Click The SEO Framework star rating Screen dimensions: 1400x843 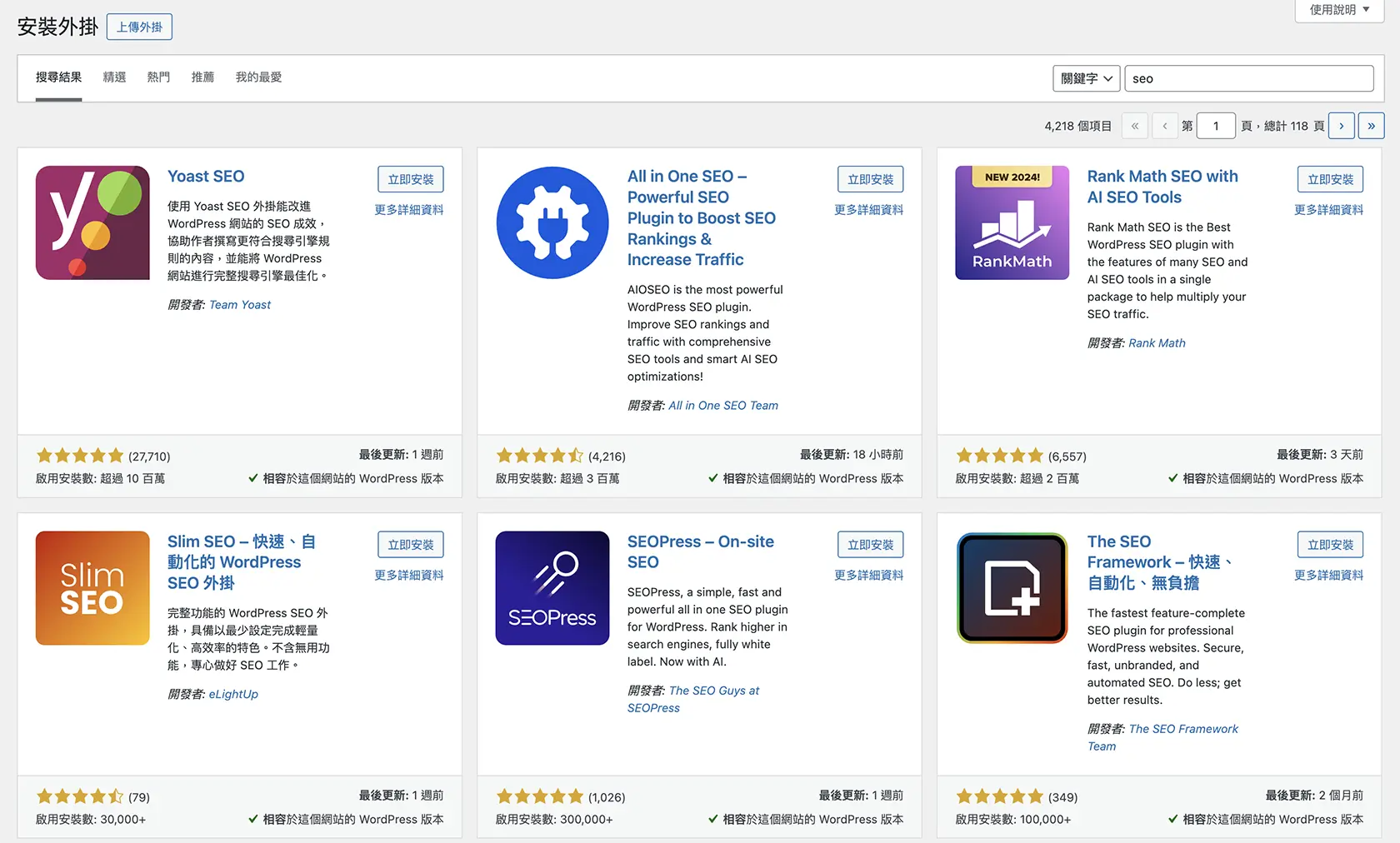(1000, 796)
